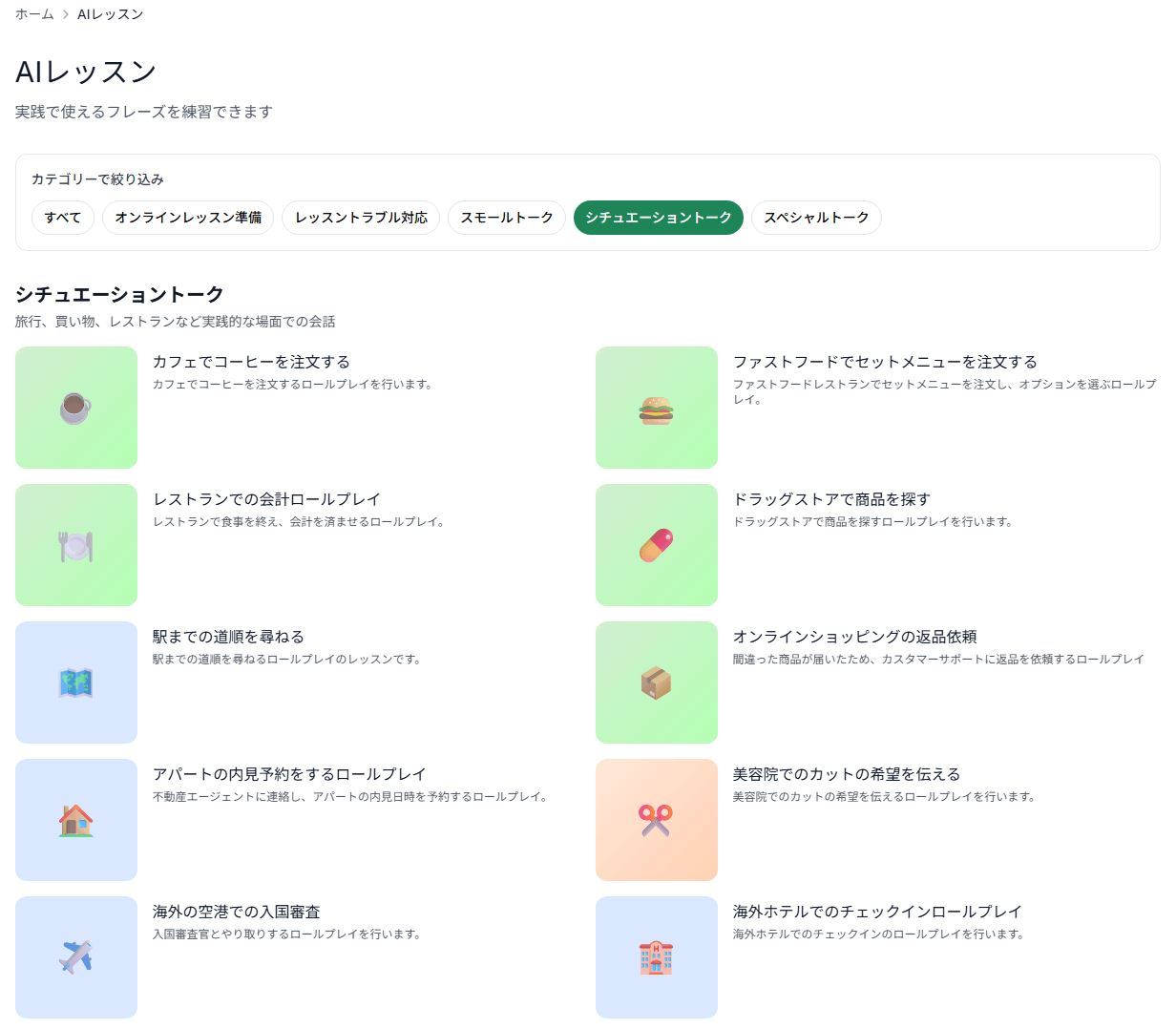Open カフェでコーヒーを注文する lesson title
The width and height of the screenshot is (1176, 1029).
(252, 362)
